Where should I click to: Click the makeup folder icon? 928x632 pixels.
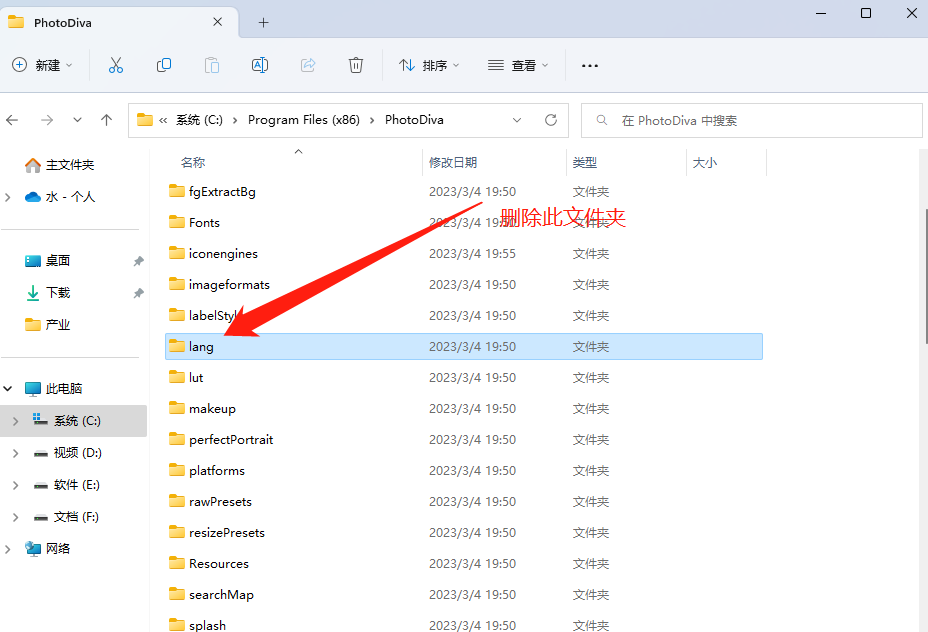[x=176, y=408]
